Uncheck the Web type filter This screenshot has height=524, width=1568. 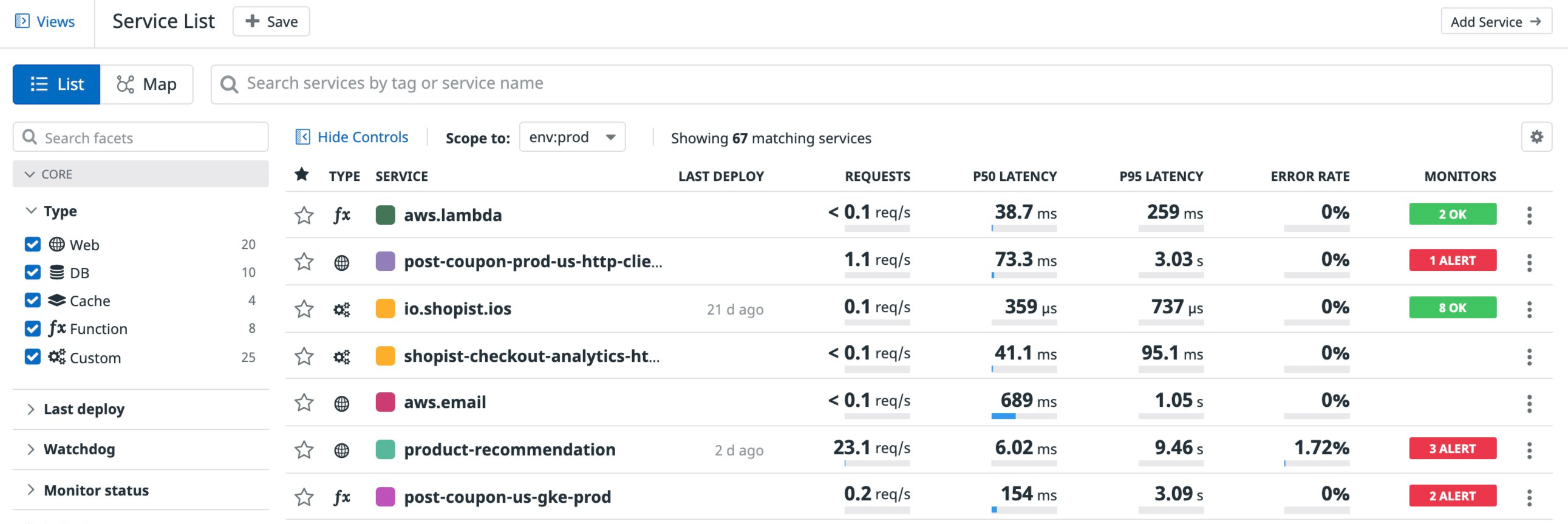point(33,244)
